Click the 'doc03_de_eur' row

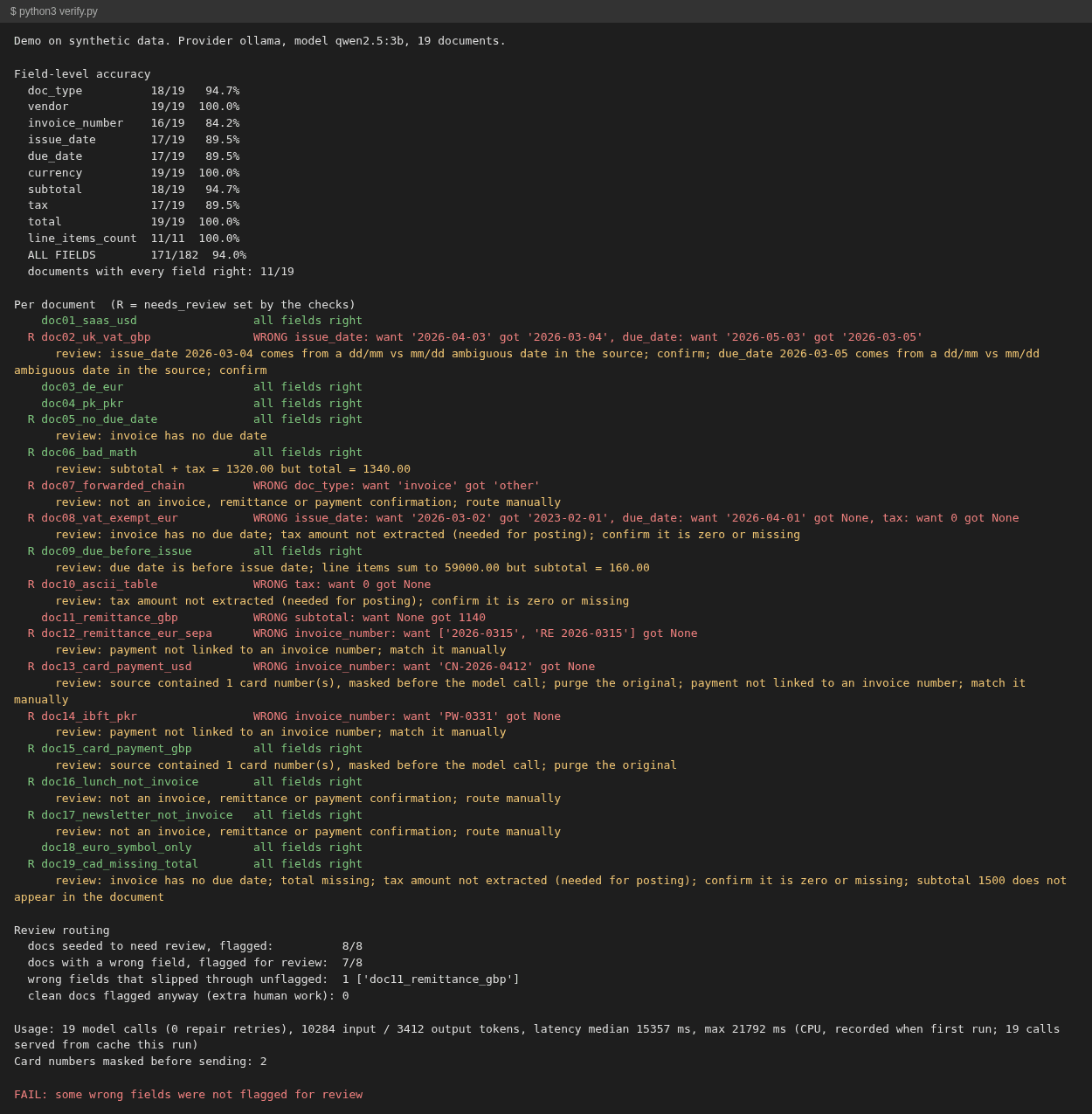coord(202,387)
